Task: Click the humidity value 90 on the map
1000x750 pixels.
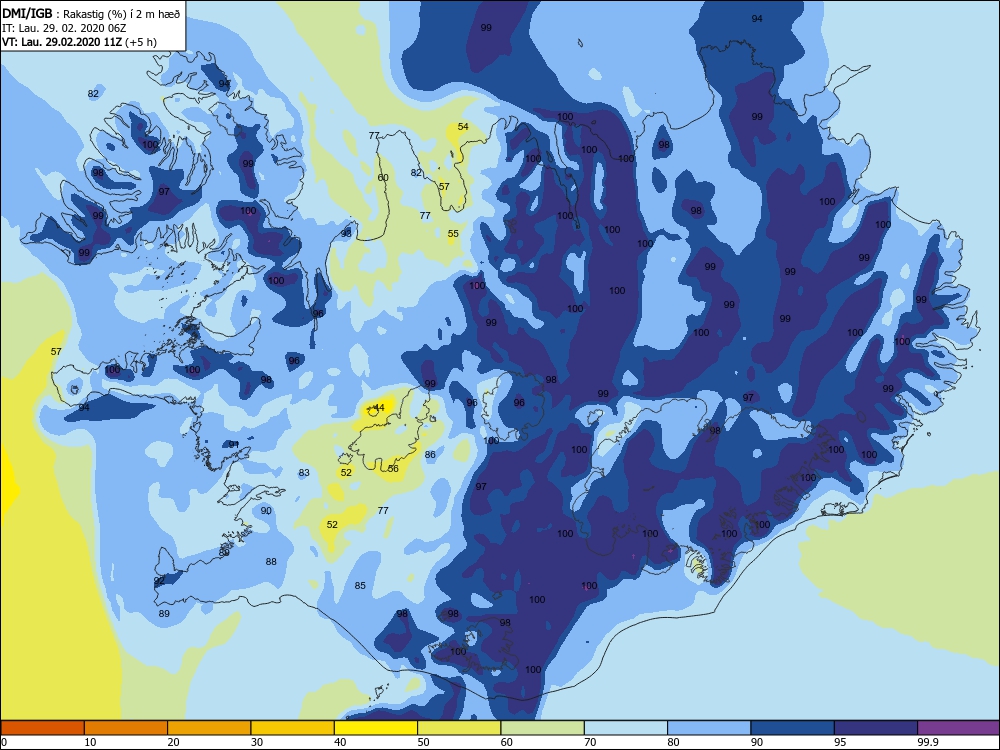Action: tap(266, 510)
